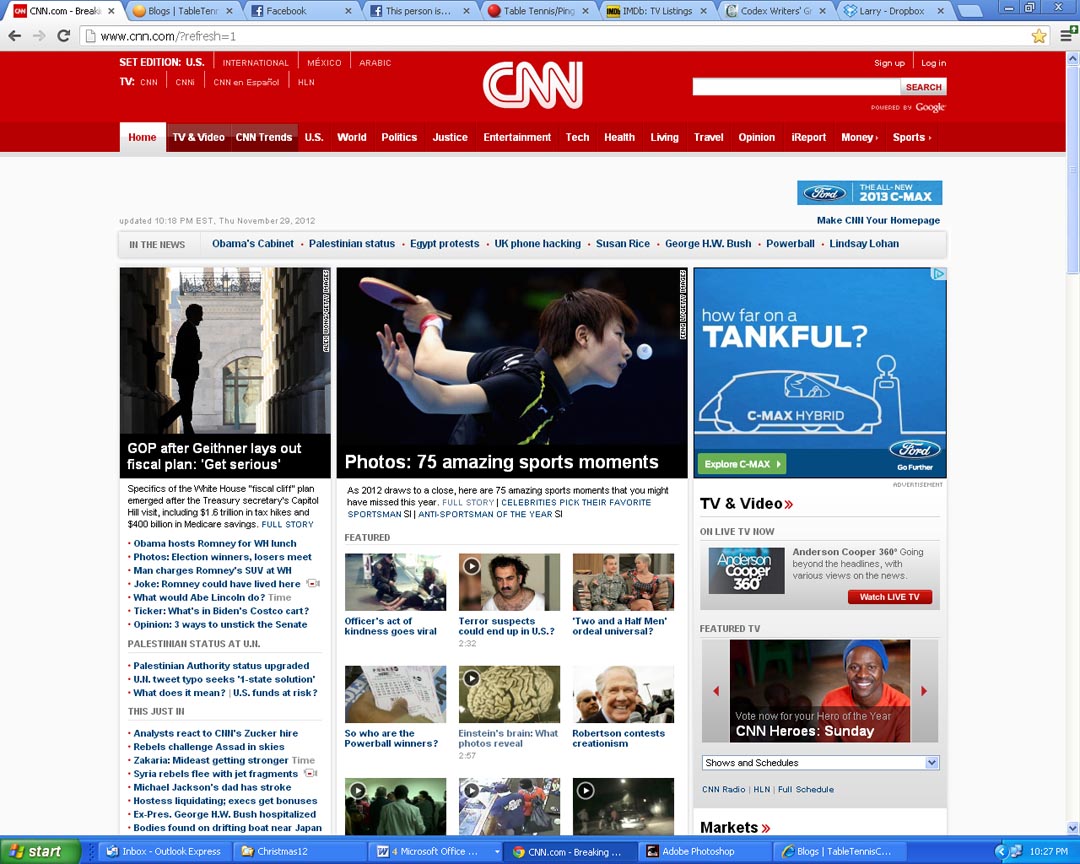
Task: Click the browser forward arrow
Action: pyautogui.click(x=39, y=36)
